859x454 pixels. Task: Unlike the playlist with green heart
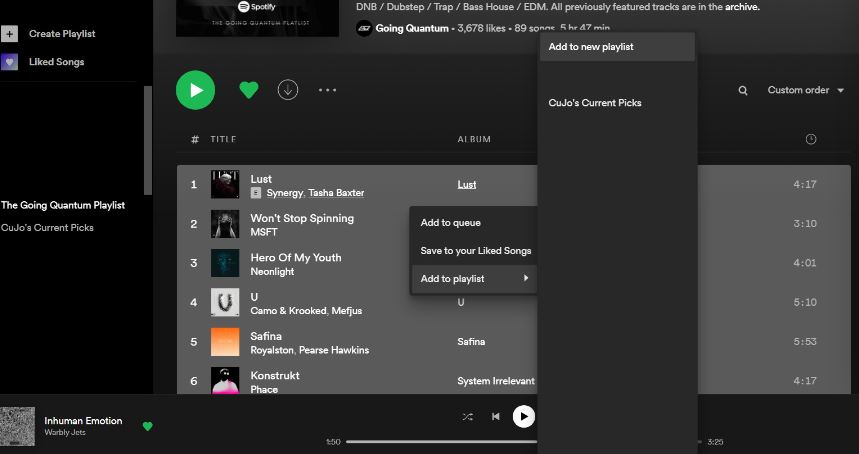(x=249, y=90)
